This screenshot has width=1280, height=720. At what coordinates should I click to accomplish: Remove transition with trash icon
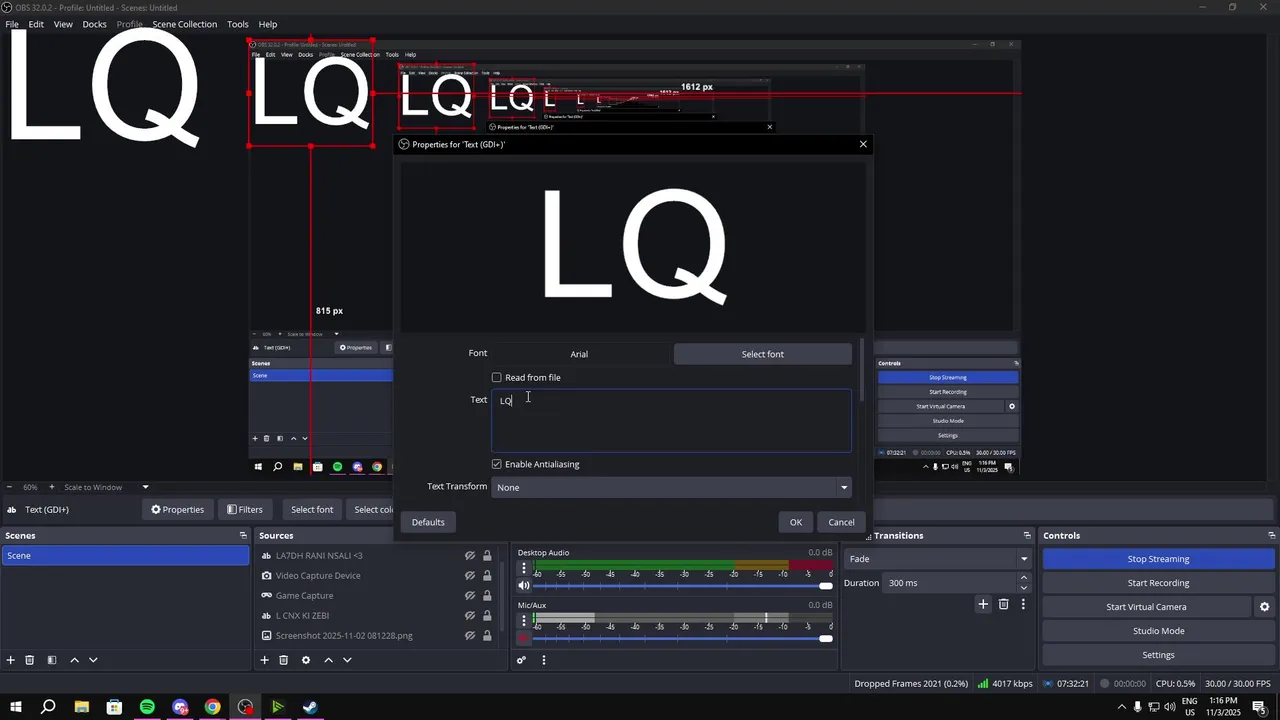coord(1004,604)
